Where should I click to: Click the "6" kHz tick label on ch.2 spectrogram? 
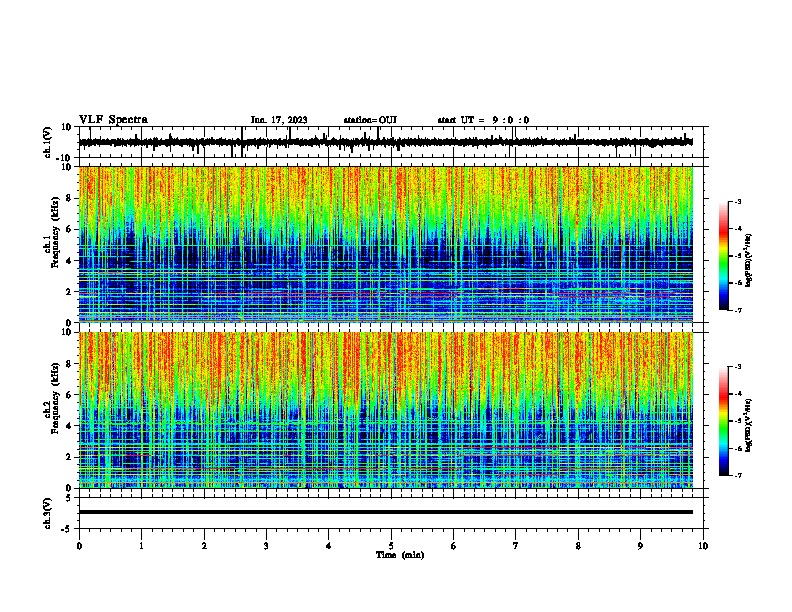(x=69, y=395)
